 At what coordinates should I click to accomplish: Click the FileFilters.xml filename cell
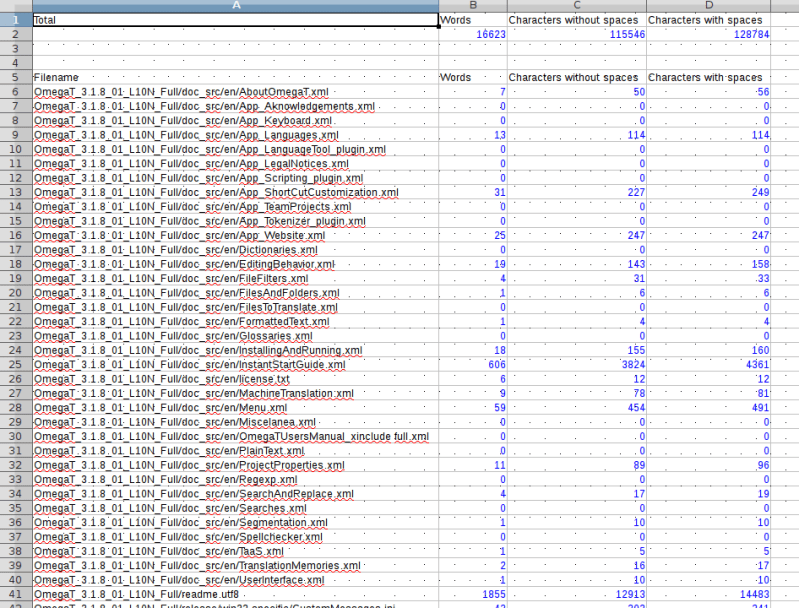pos(235,278)
